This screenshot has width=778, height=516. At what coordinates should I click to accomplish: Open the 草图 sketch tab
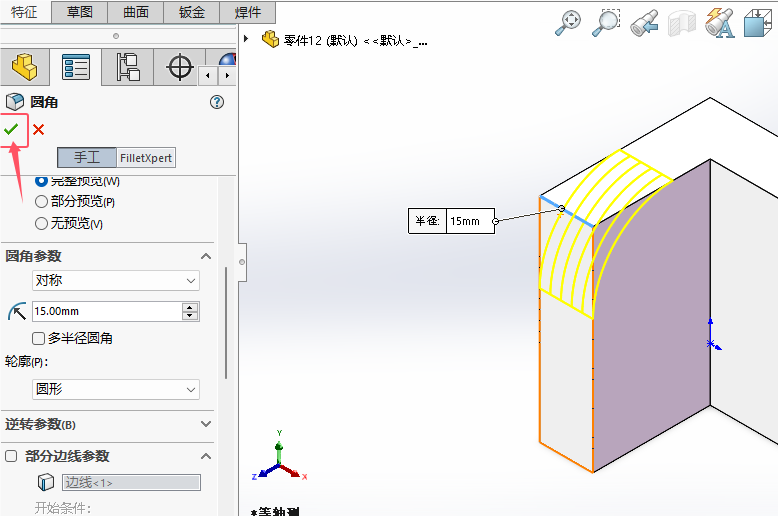(80, 12)
